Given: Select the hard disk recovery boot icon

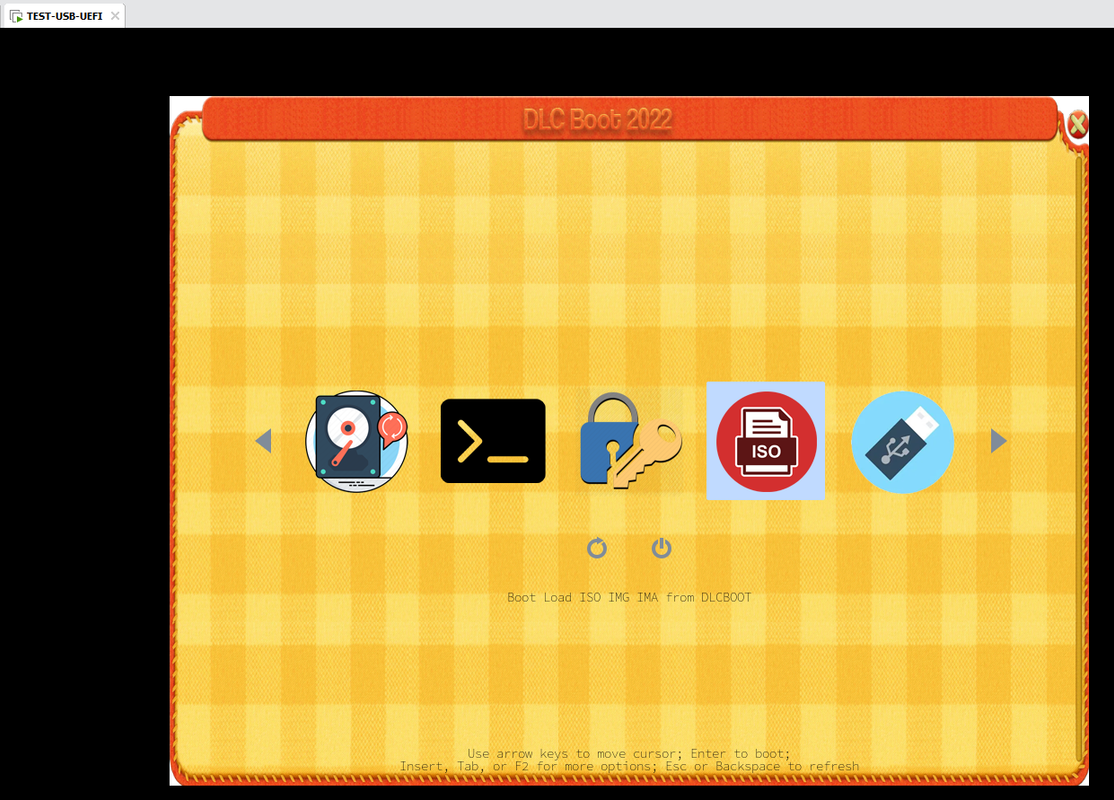Looking at the screenshot, I should tap(357, 441).
